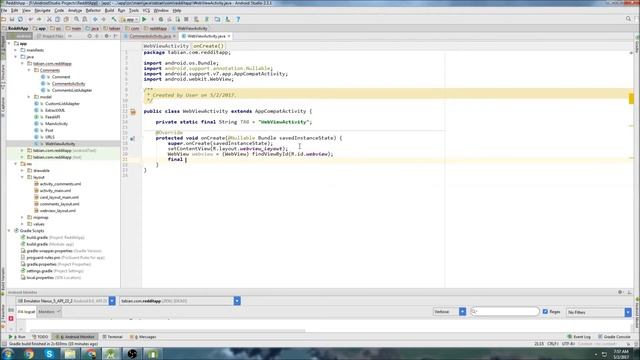Open the Terminal tool window

pos(112,337)
